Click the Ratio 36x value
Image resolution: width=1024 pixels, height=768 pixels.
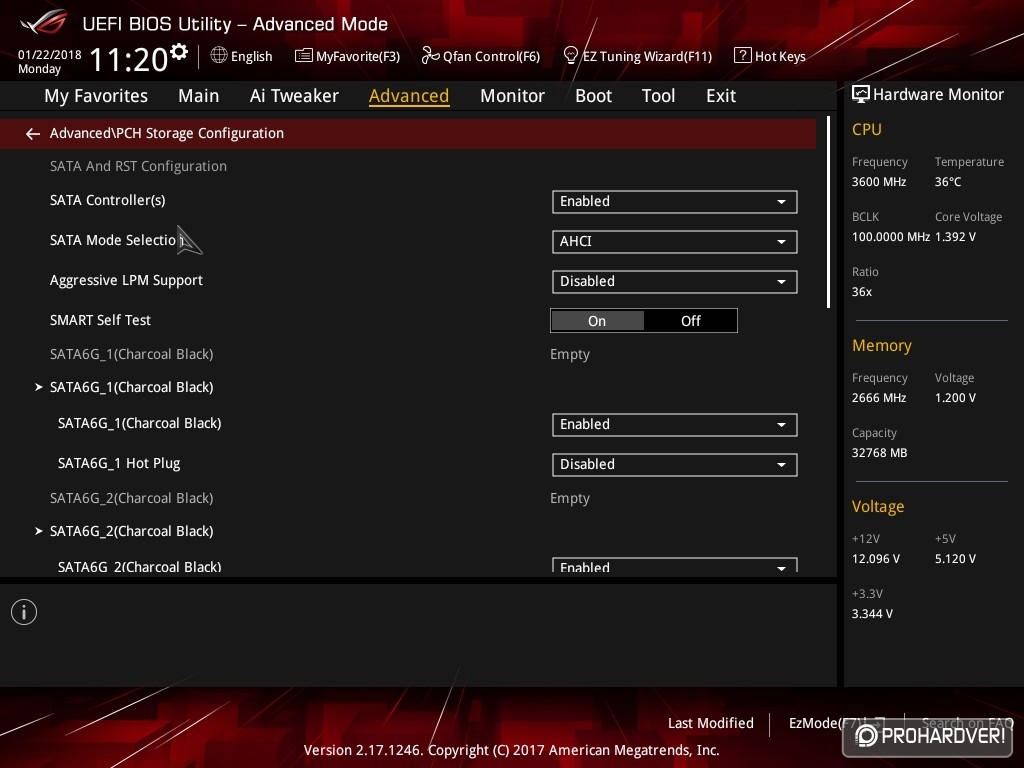pyautogui.click(x=861, y=292)
